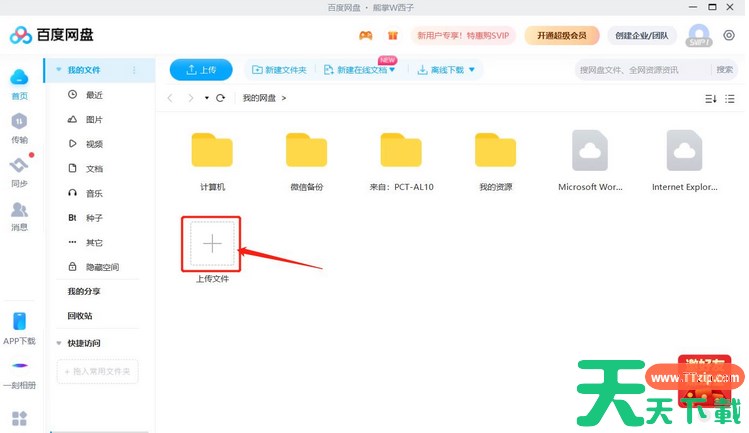749x433 pixels.
Task: Click the game controller icon in header
Action: (366, 35)
